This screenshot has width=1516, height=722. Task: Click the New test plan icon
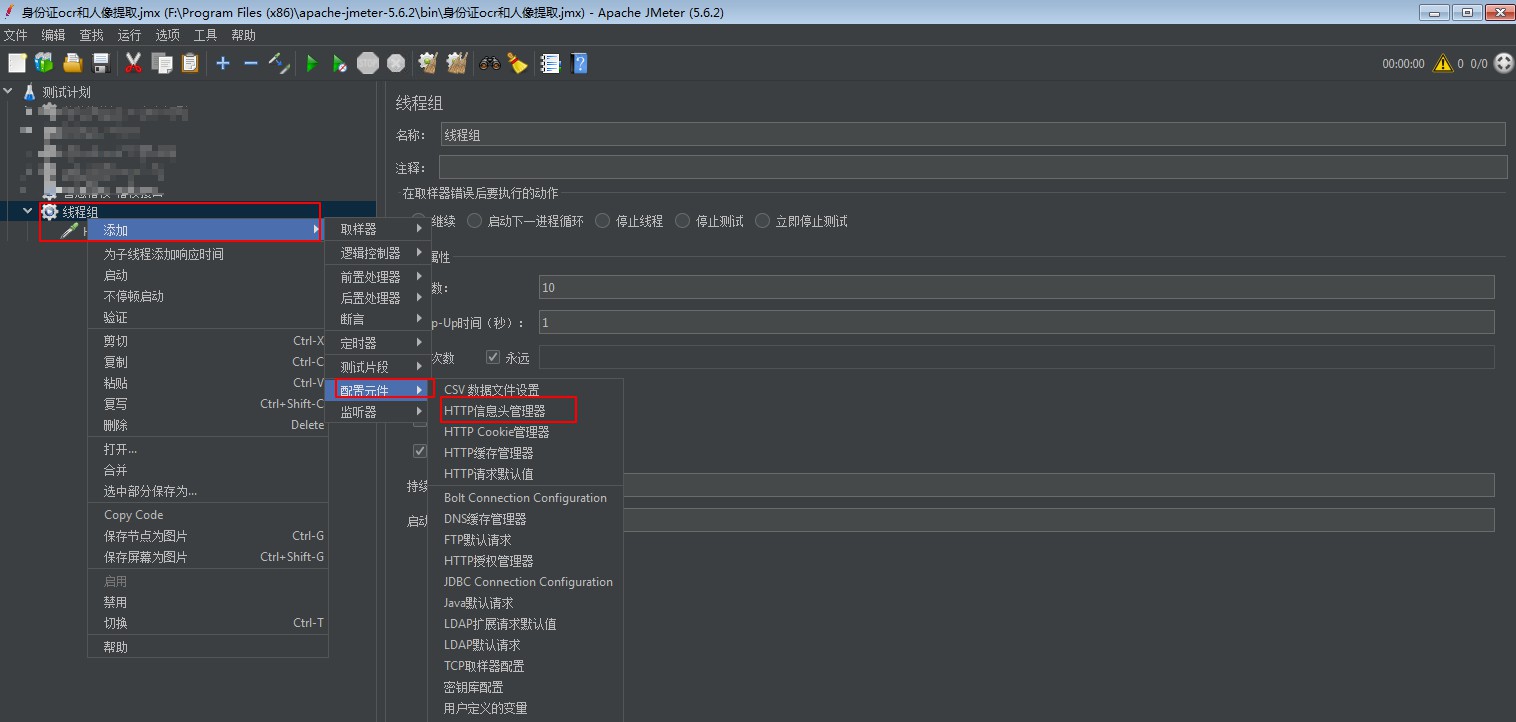[x=17, y=63]
